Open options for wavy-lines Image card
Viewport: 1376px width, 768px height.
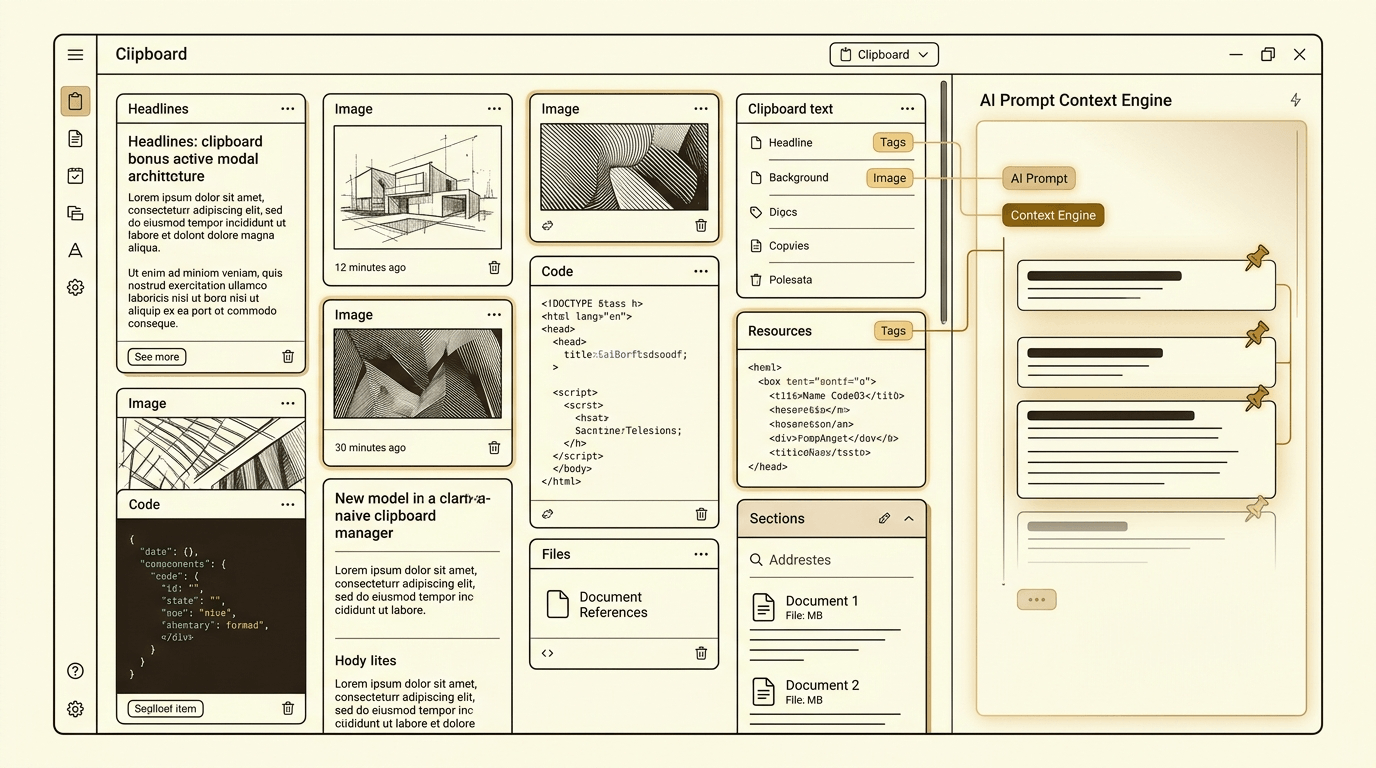point(701,109)
